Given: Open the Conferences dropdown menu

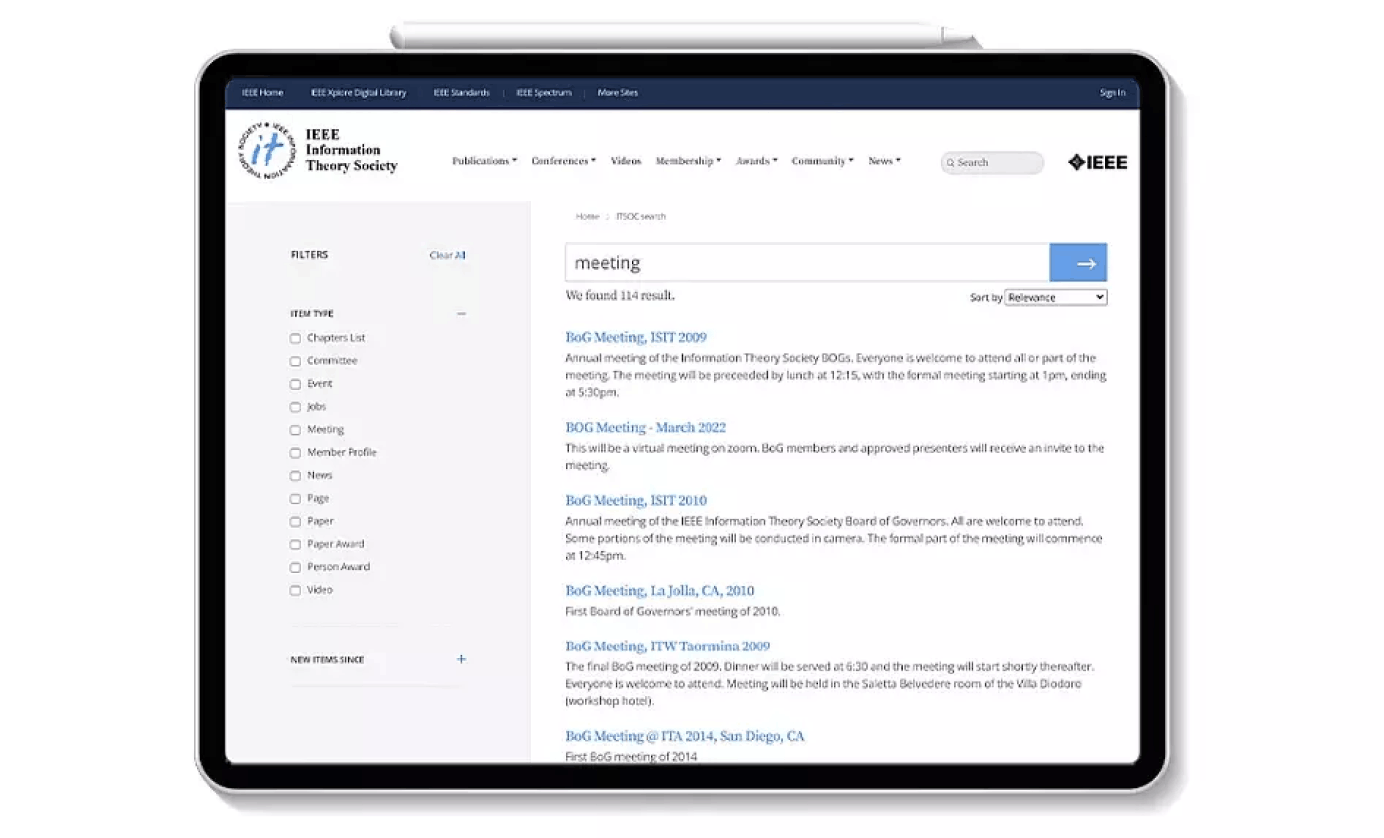Looking at the screenshot, I should (x=563, y=161).
